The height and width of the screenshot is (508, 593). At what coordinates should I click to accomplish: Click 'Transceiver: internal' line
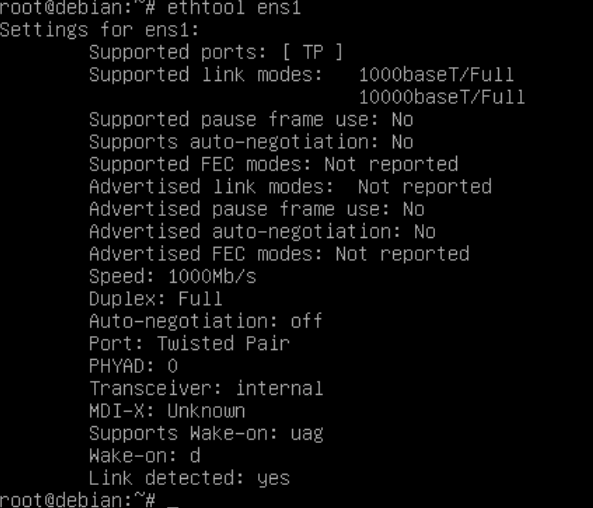(x=206, y=388)
